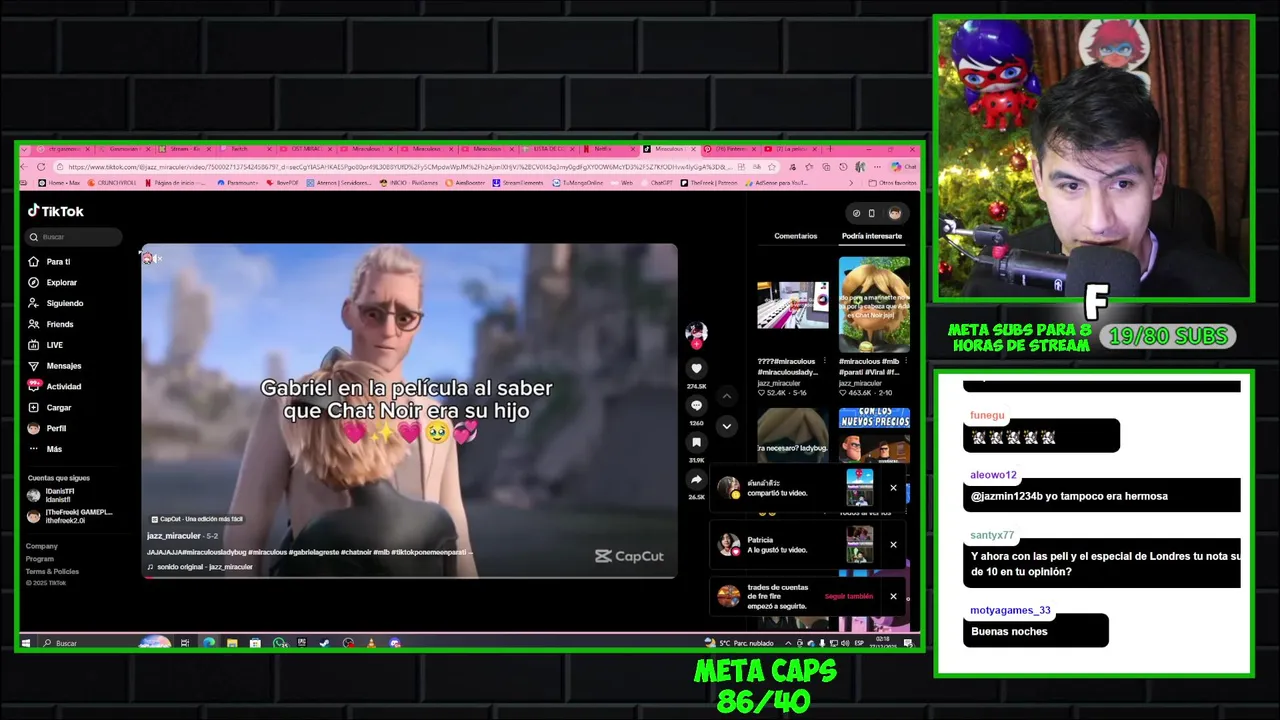This screenshot has height=720, width=1280.
Task: Open the jazz_miraculer username on the video
Action: coord(174,536)
